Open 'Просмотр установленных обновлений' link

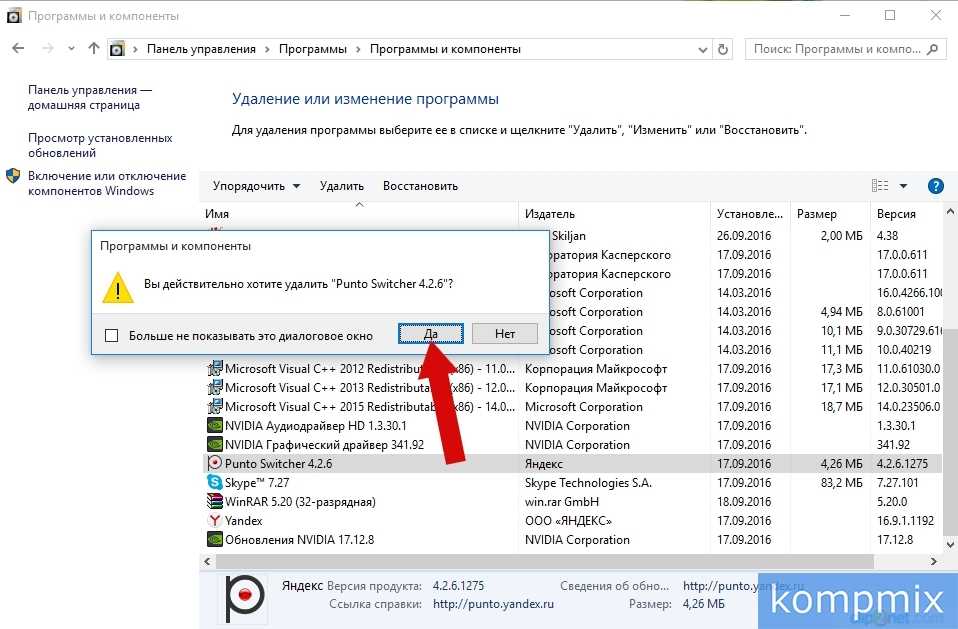[100, 145]
